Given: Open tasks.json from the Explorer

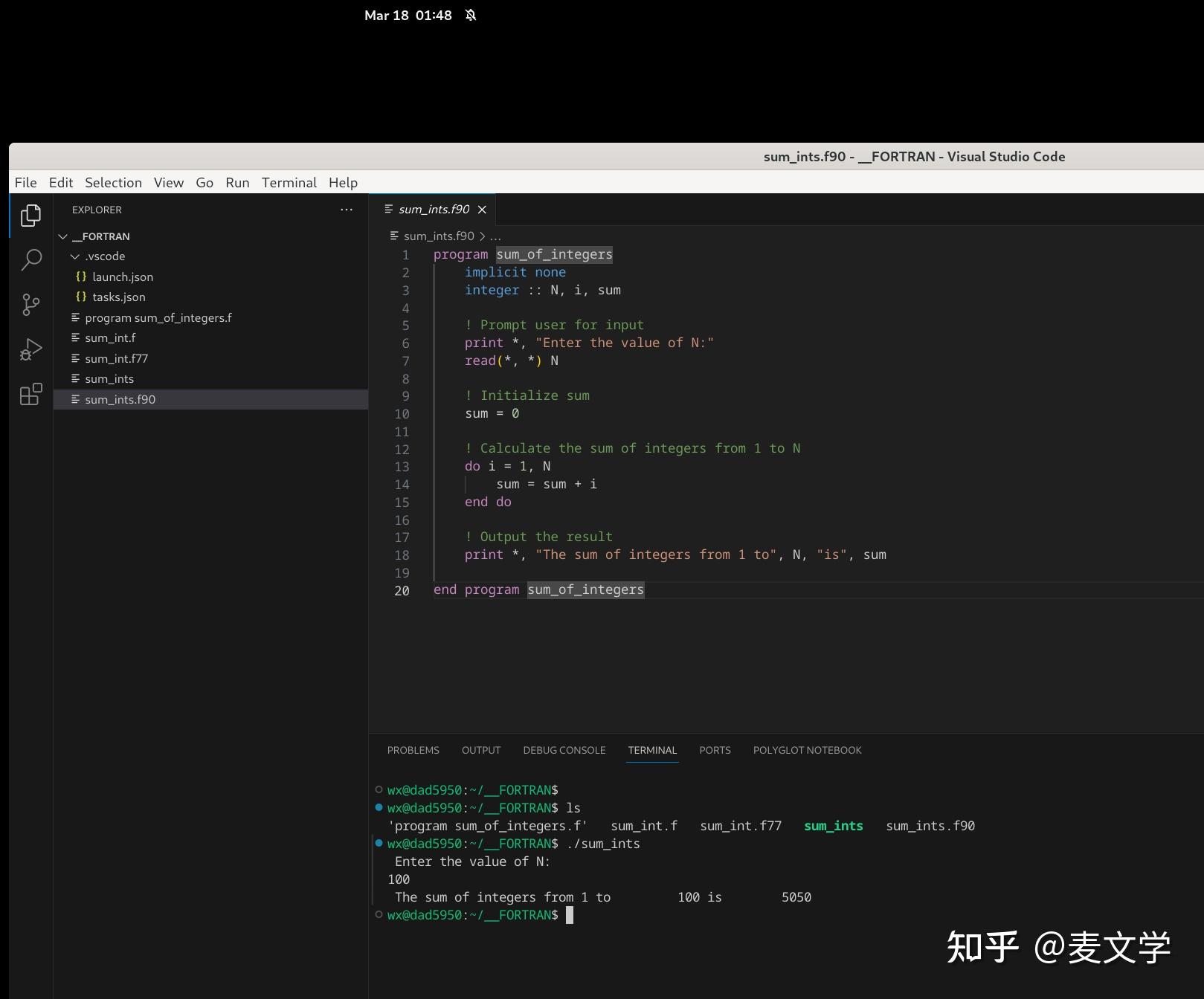Looking at the screenshot, I should click(x=120, y=297).
